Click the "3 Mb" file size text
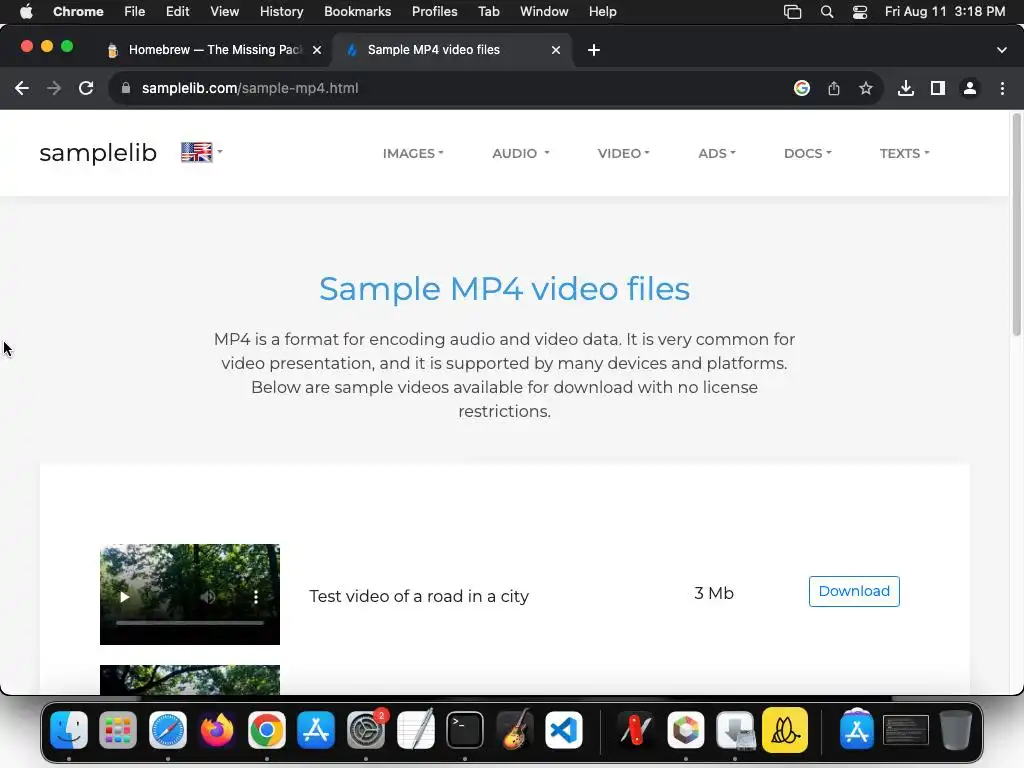1024x768 pixels. (714, 593)
